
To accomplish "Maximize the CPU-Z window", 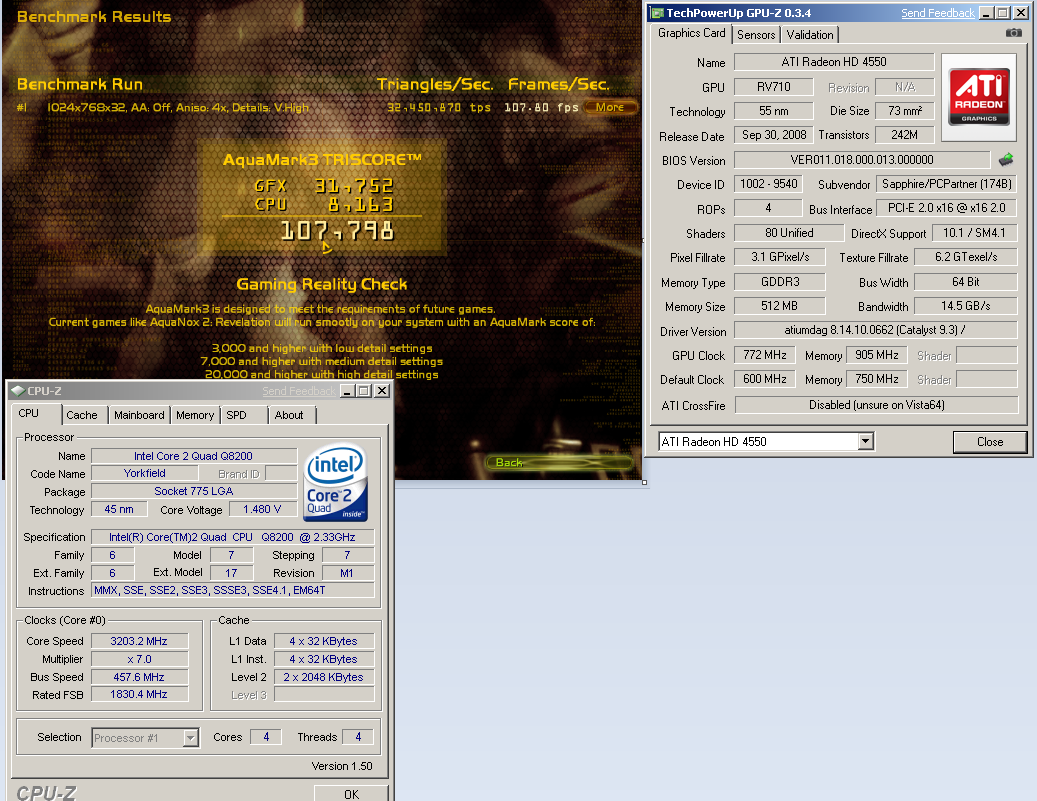I will [364, 391].
